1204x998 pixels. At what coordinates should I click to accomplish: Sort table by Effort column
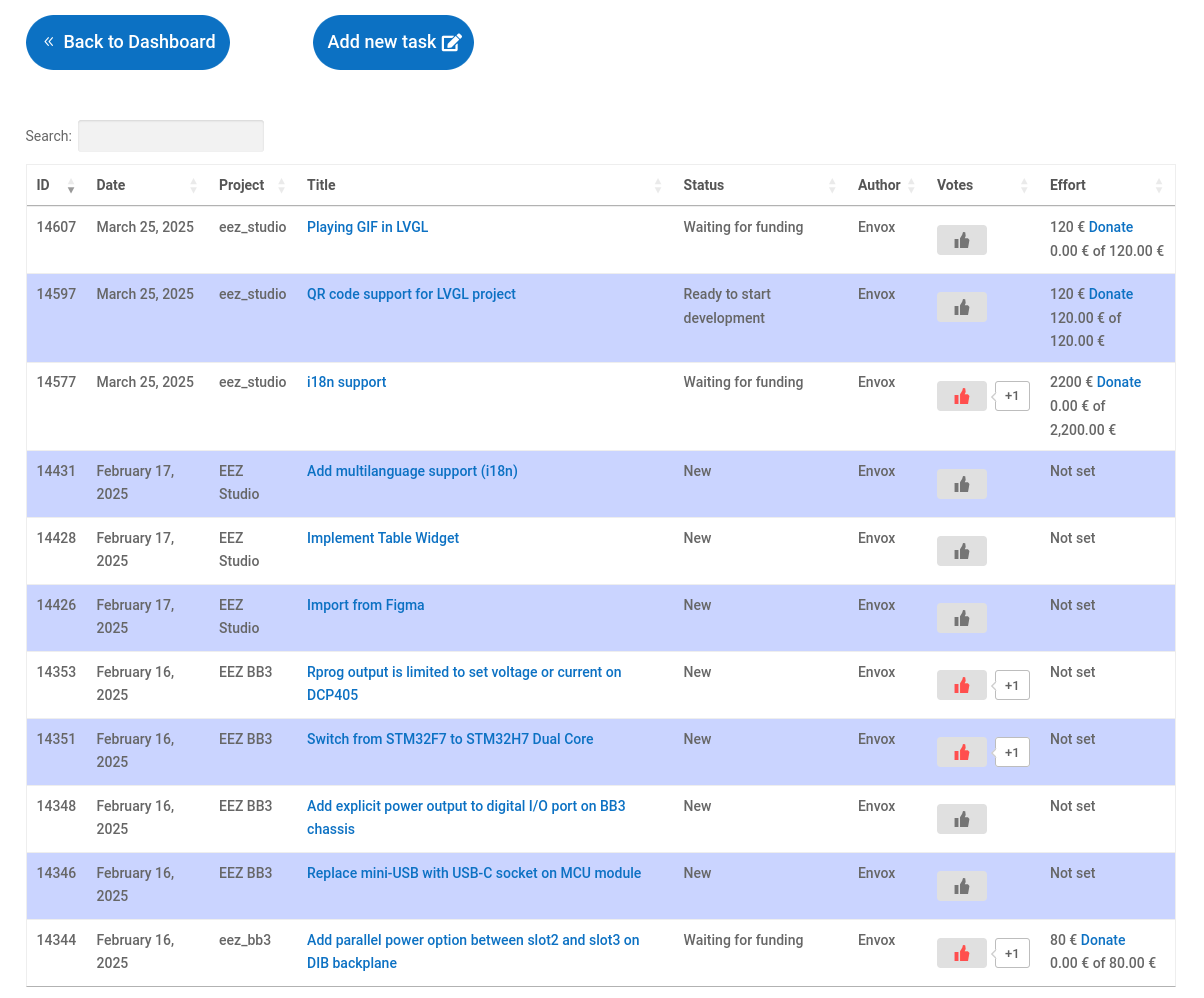1107,185
